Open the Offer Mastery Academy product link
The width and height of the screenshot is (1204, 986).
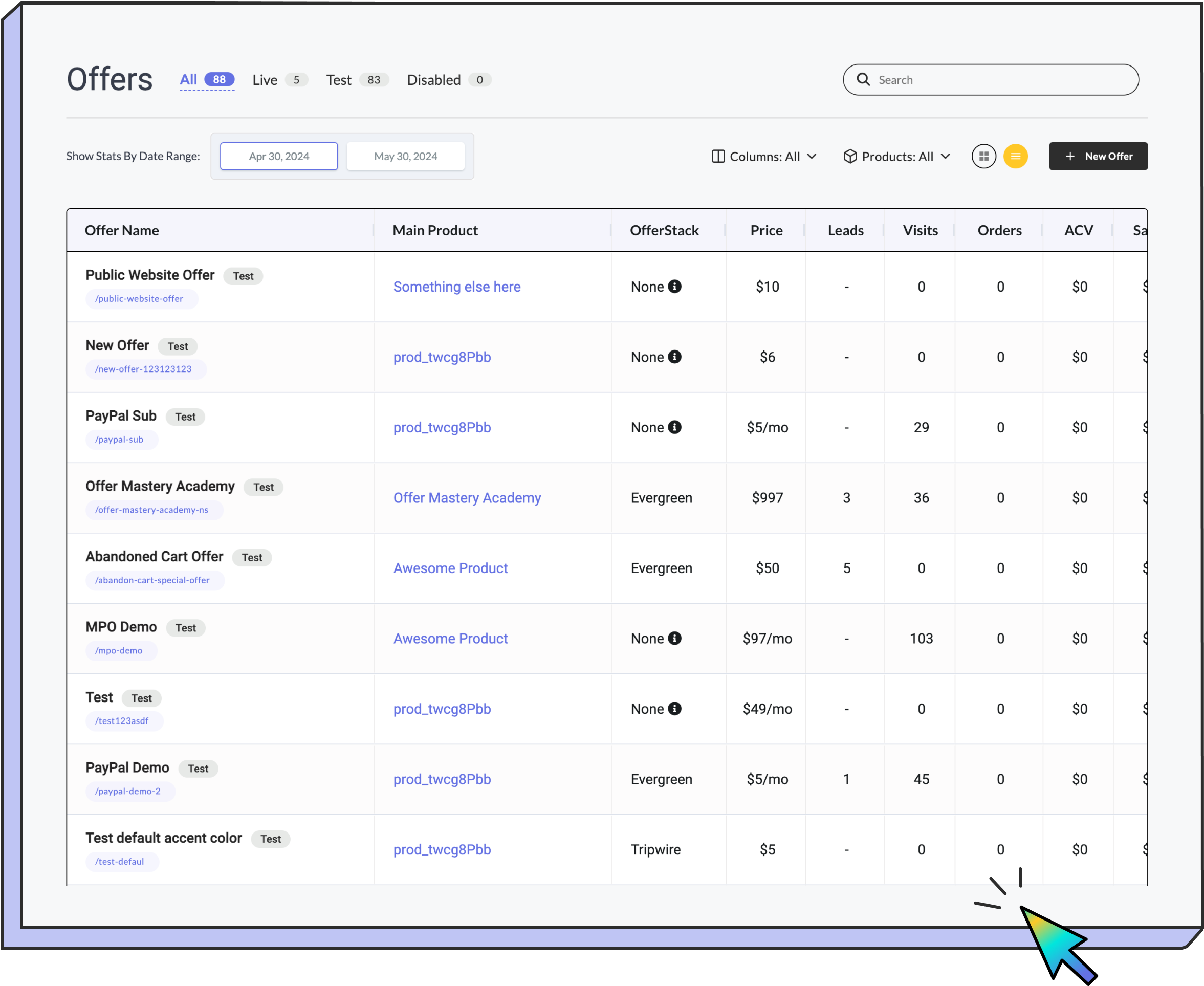click(467, 498)
